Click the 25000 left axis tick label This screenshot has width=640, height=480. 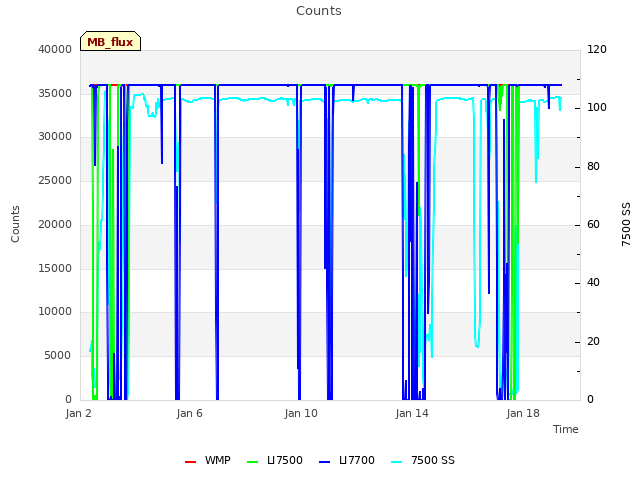55,180
